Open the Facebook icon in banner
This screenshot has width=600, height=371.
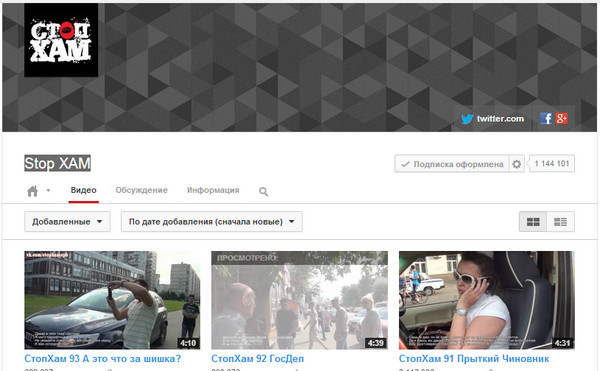point(546,119)
